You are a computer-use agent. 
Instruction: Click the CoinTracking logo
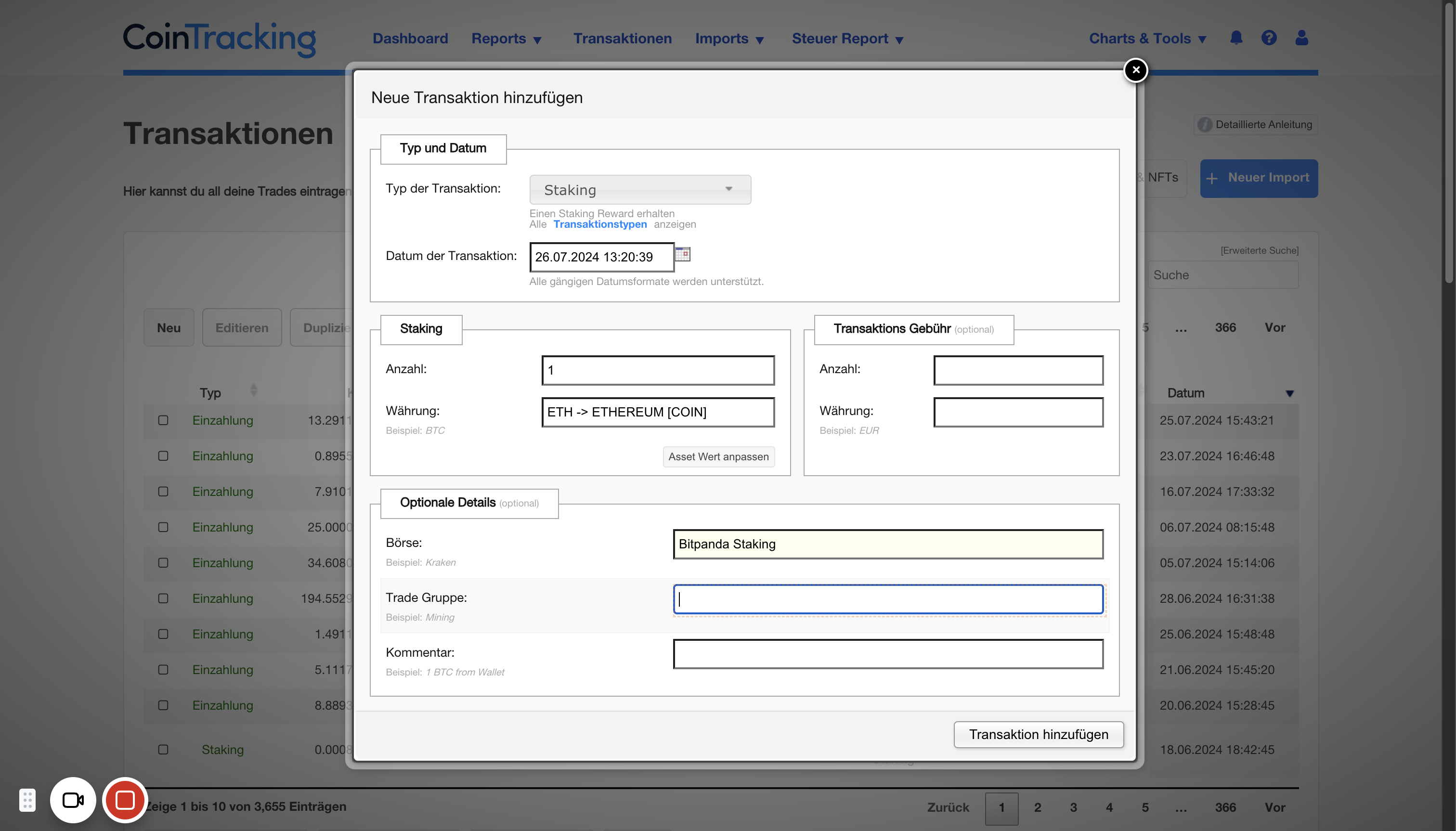click(x=220, y=39)
